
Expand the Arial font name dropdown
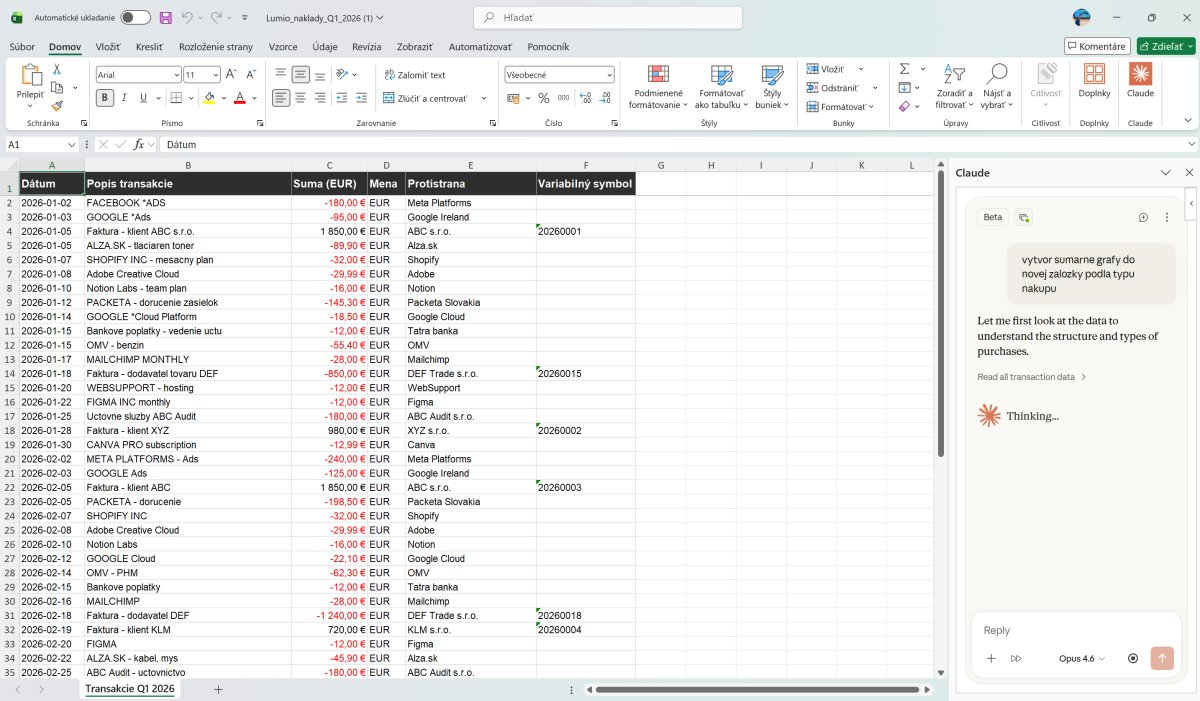(x=176, y=75)
